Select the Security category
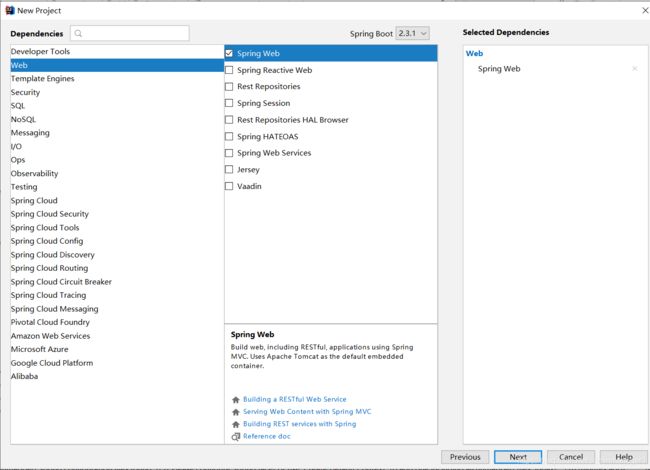Viewport: 650px width, 470px height. (x=25, y=92)
